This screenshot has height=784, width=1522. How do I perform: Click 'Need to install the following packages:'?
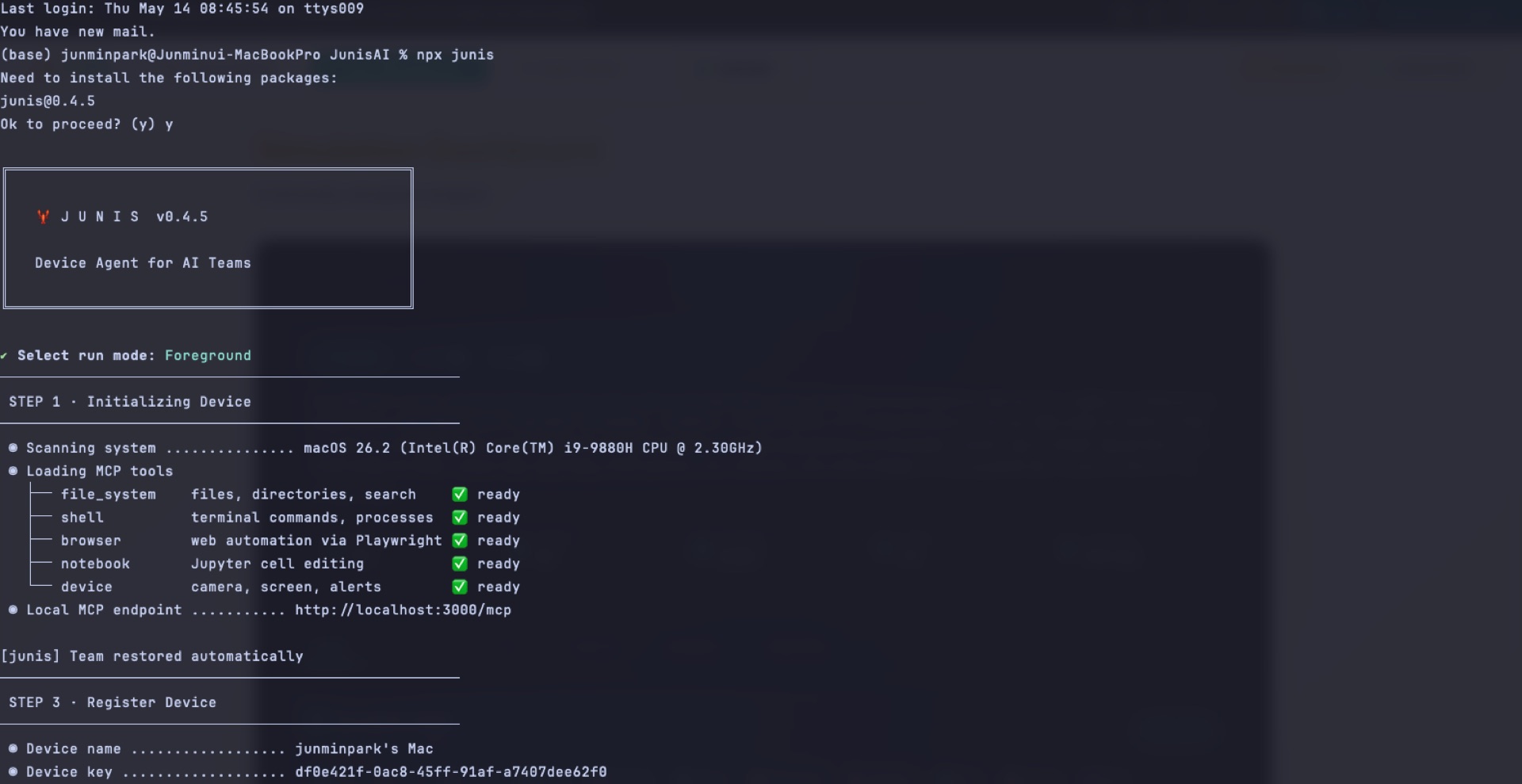pos(169,78)
